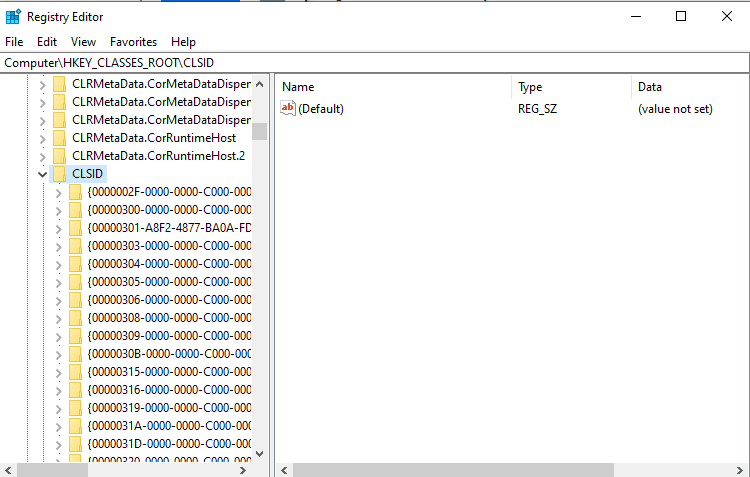
Task: Open the File menu
Action: (x=14, y=42)
